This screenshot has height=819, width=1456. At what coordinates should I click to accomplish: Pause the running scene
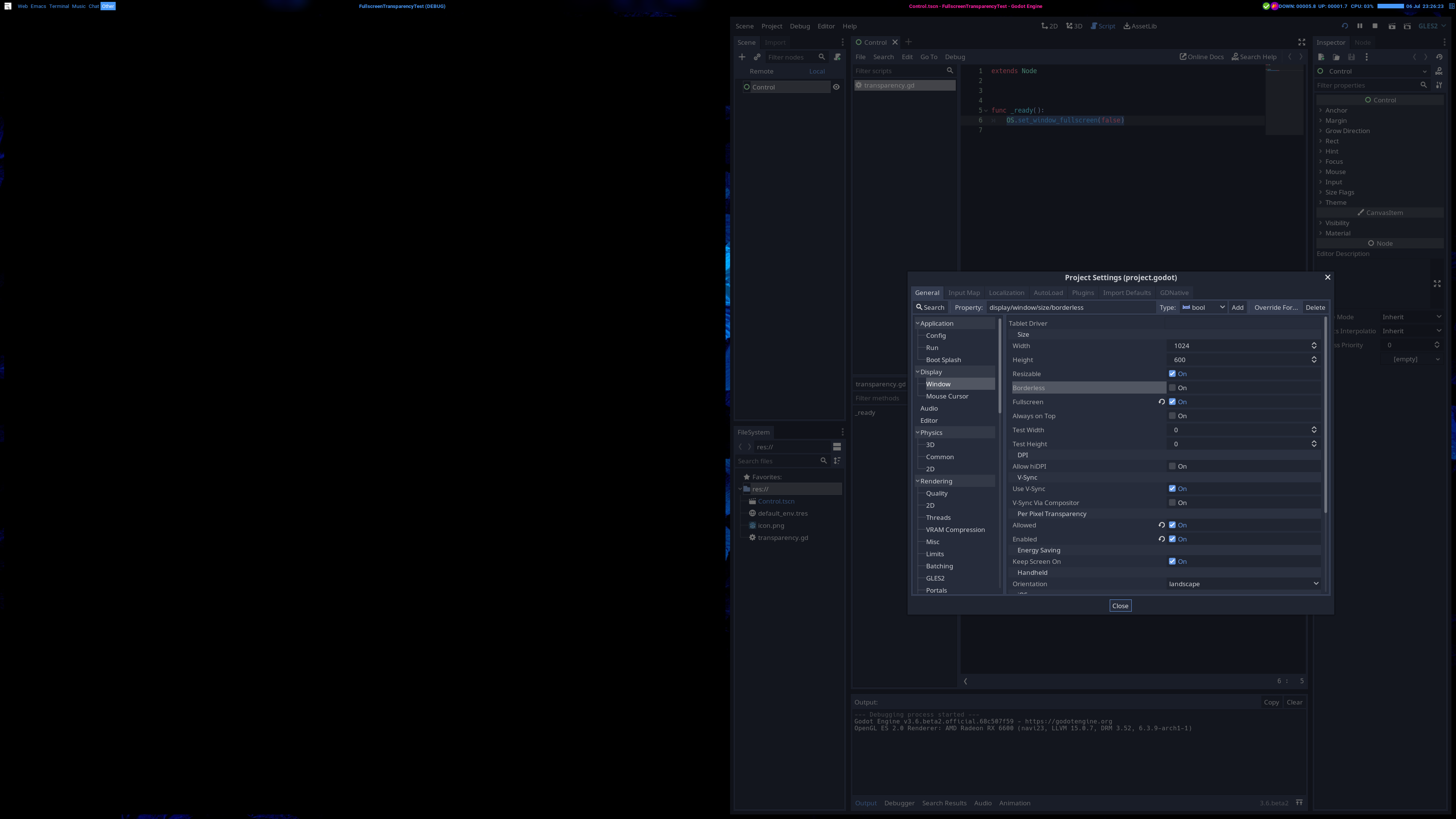1359,26
